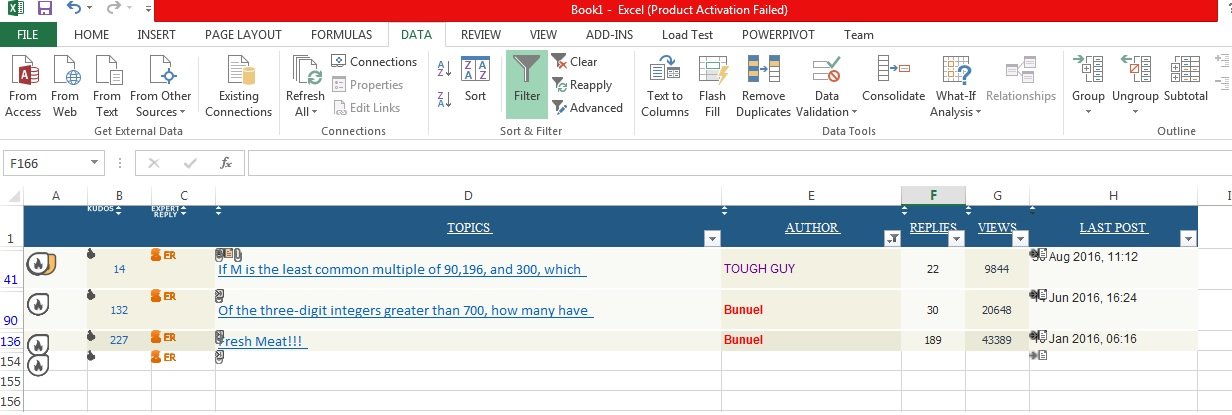Image resolution: width=1232 pixels, height=415 pixels.
Task: Import data From Web
Action: pos(65,86)
